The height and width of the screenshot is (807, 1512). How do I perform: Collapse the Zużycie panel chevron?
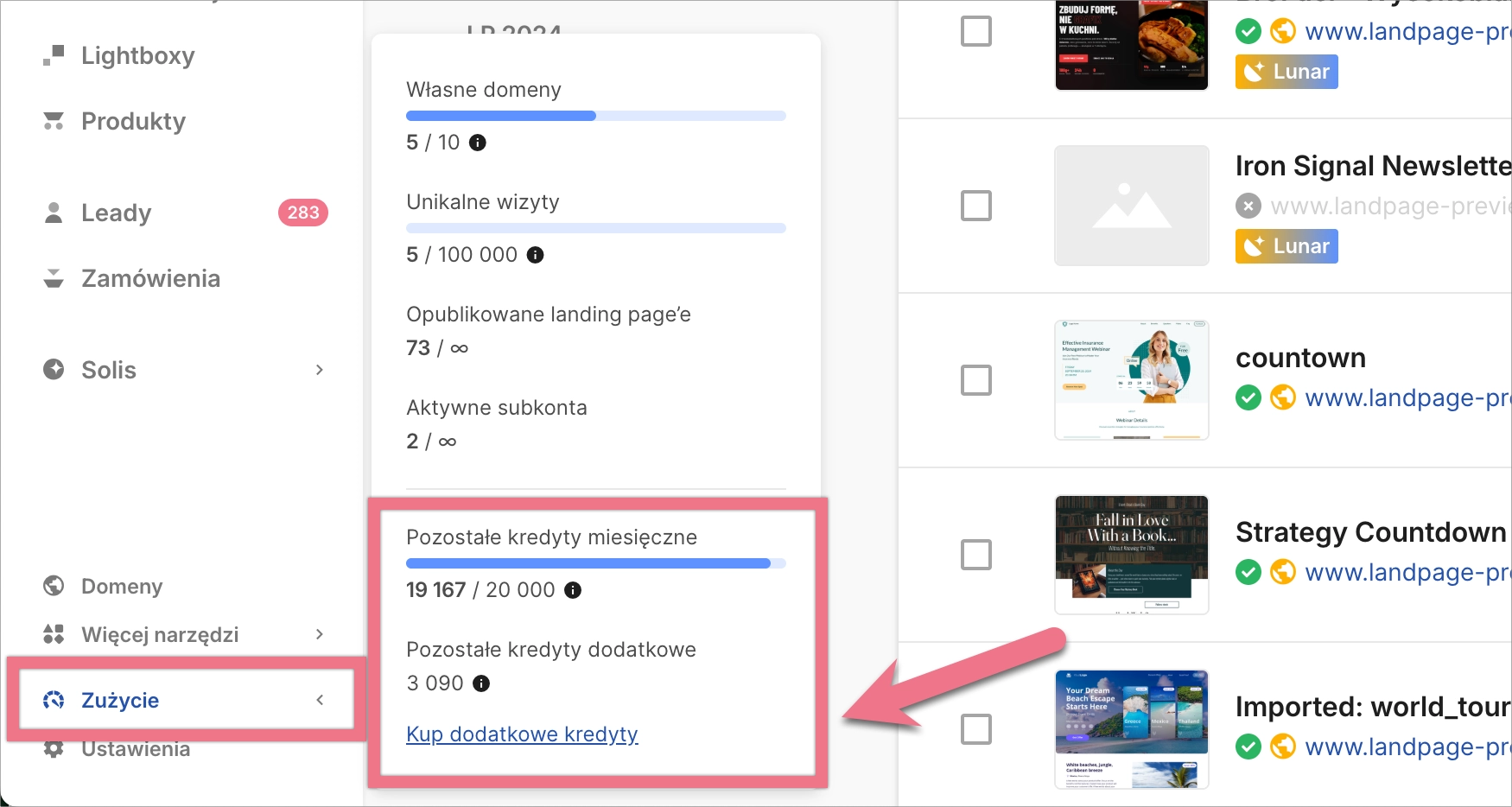point(320,700)
